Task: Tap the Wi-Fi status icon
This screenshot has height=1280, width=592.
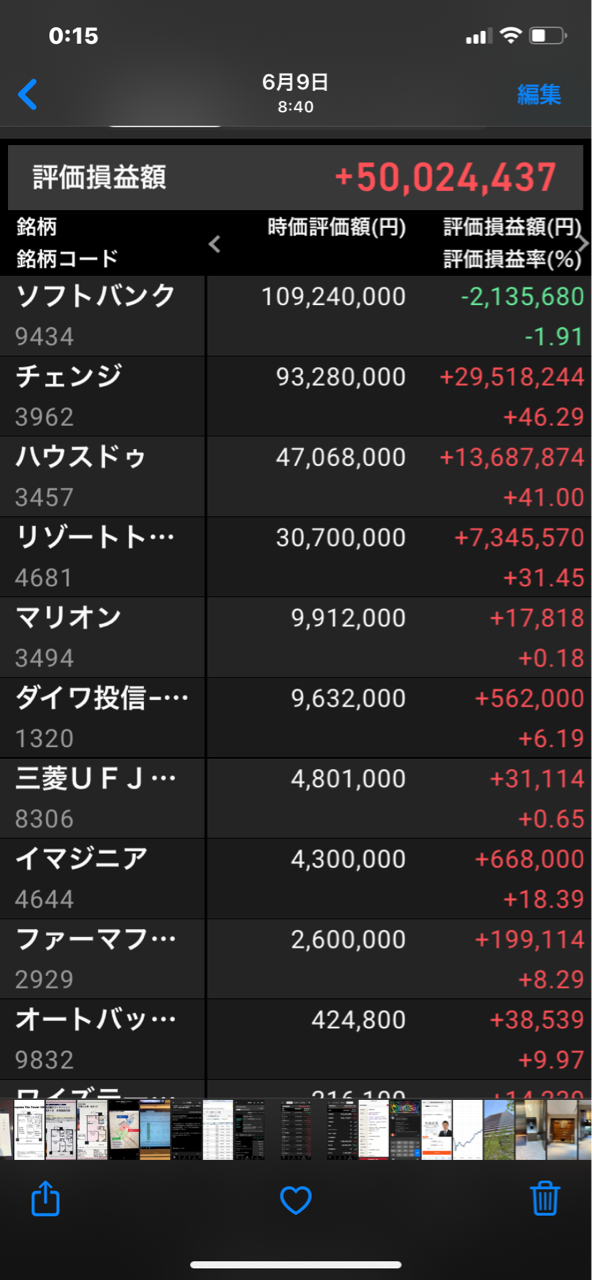Action: [x=511, y=36]
